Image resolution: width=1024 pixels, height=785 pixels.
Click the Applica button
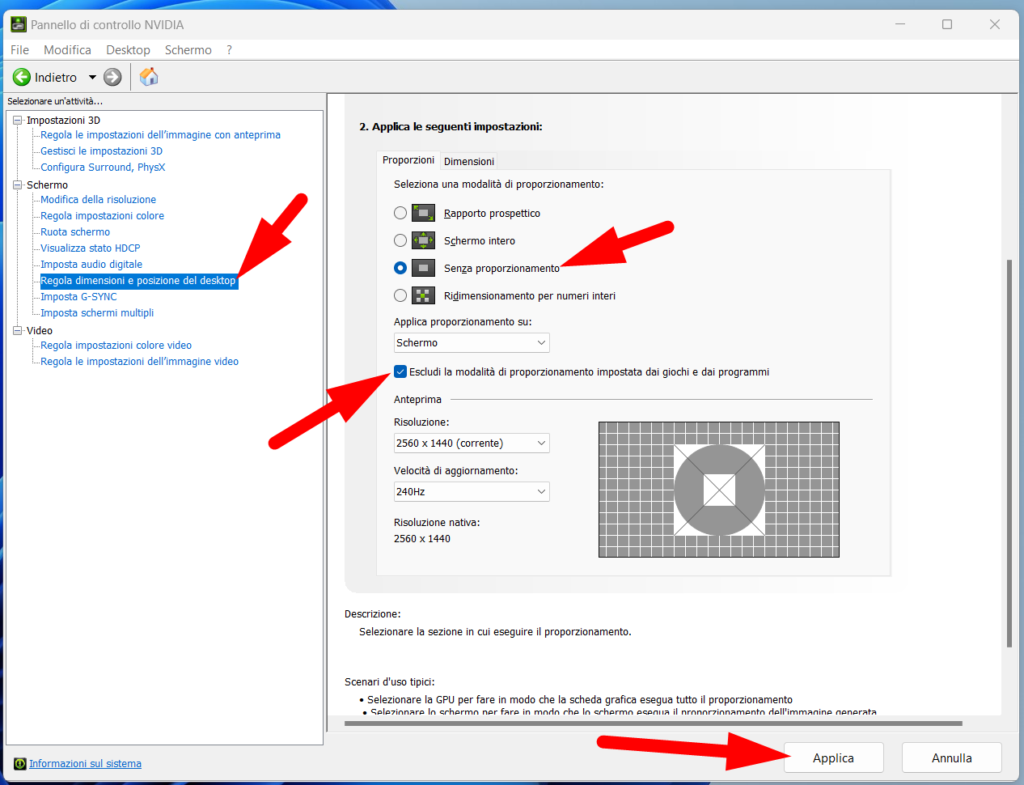pos(833,758)
